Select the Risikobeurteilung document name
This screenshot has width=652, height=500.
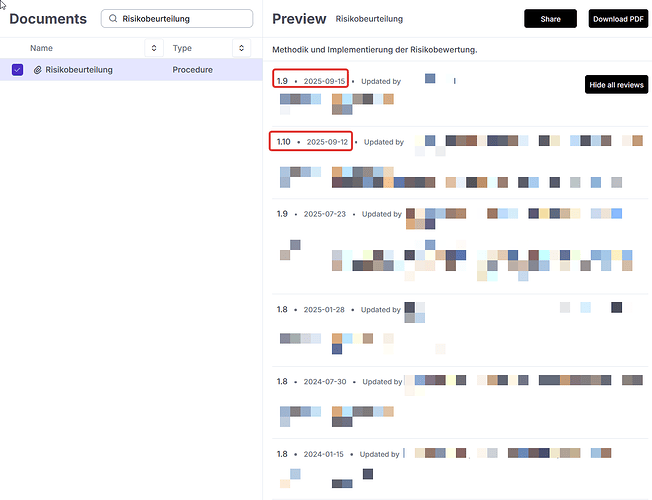[x=79, y=70]
